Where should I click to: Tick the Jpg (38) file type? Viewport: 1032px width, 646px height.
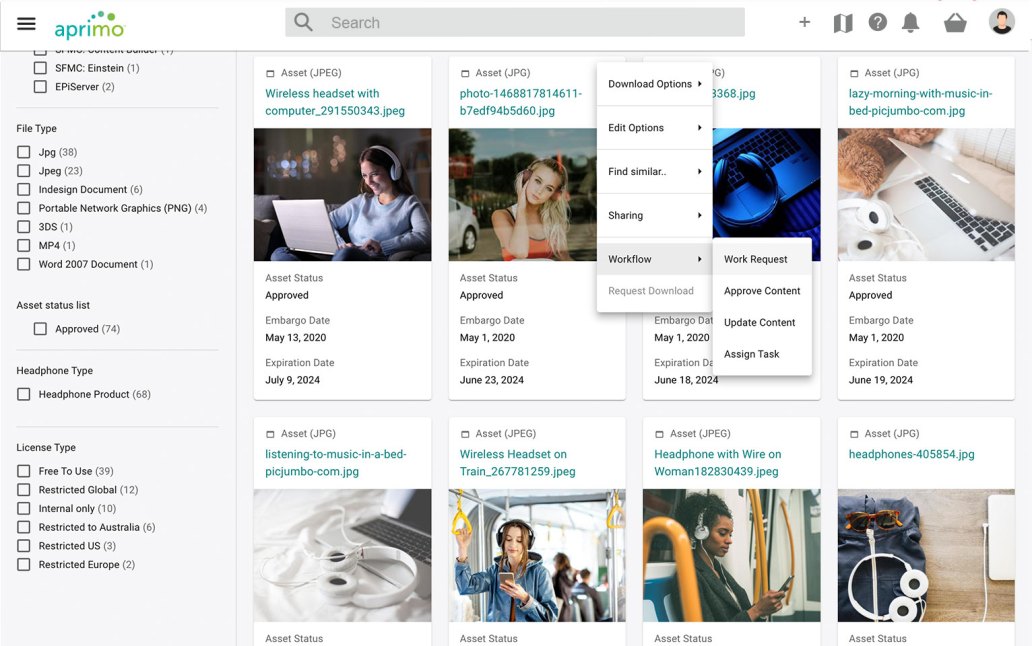24,152
